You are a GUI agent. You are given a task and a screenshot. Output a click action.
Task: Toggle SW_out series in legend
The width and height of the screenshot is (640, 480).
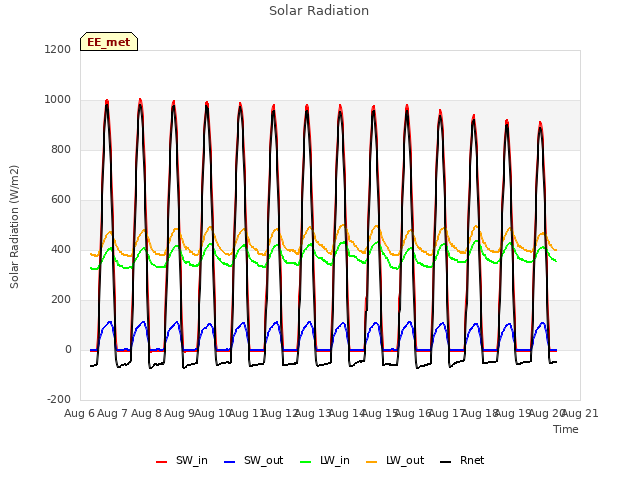[253, 461]
